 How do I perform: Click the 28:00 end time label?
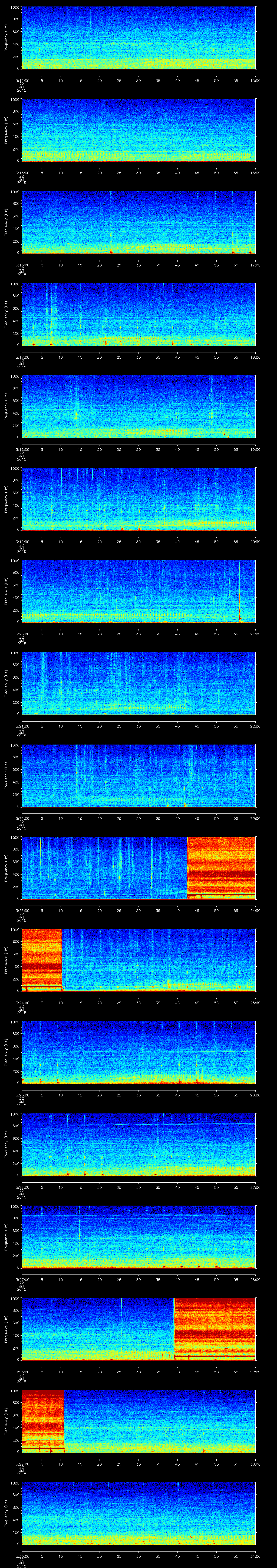pyautogui.click(x=255, y=1279)
